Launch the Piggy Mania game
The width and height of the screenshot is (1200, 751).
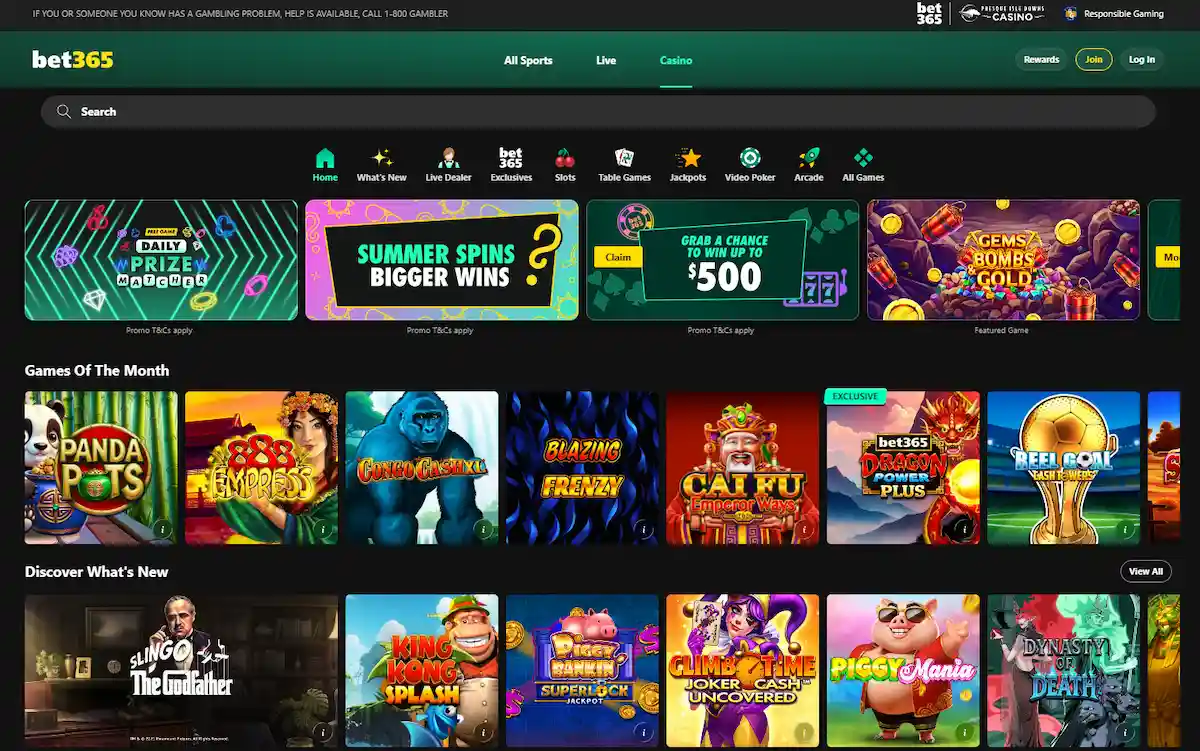click(903, 671)
